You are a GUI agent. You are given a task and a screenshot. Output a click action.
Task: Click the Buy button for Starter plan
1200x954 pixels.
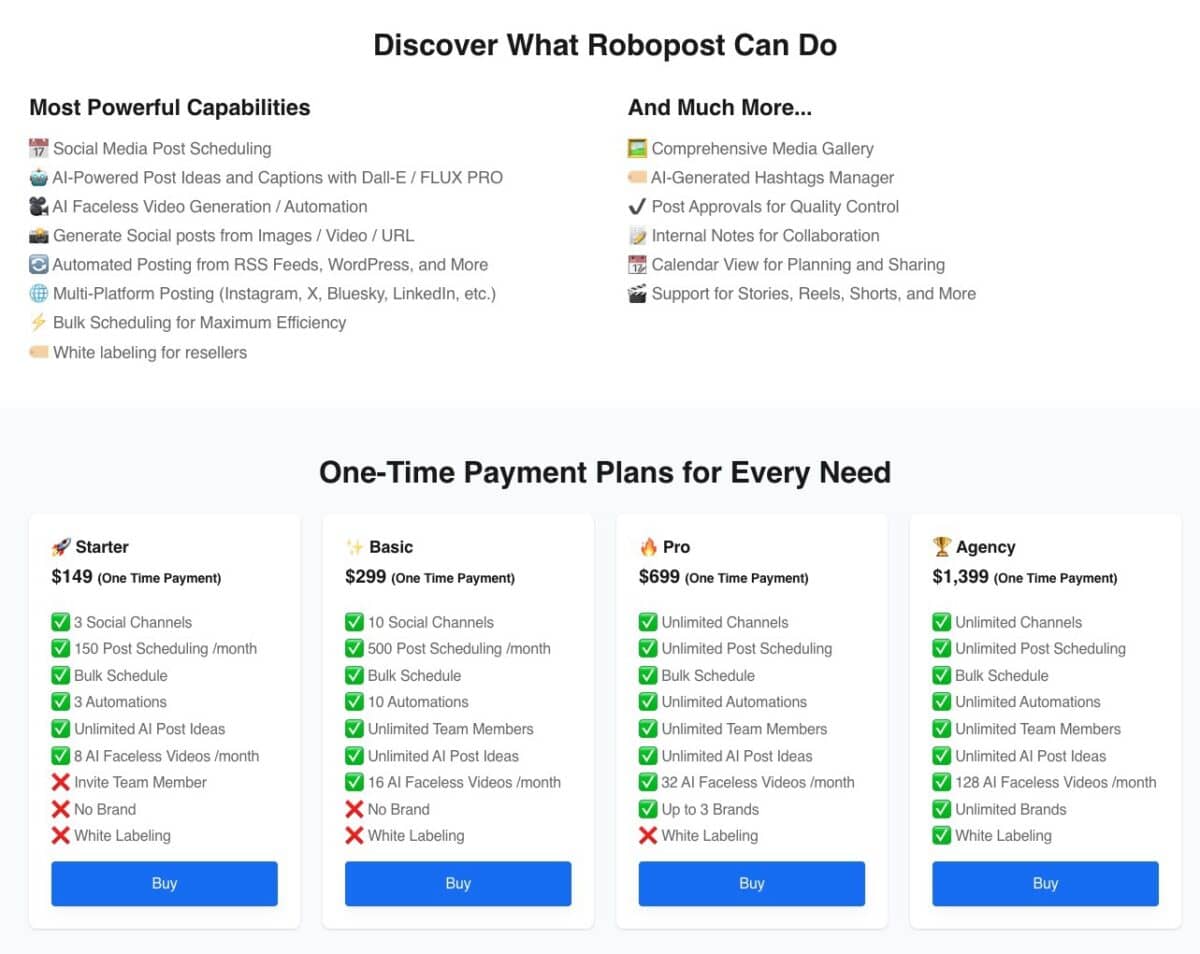pyautogui.click(x=164, y=883)
